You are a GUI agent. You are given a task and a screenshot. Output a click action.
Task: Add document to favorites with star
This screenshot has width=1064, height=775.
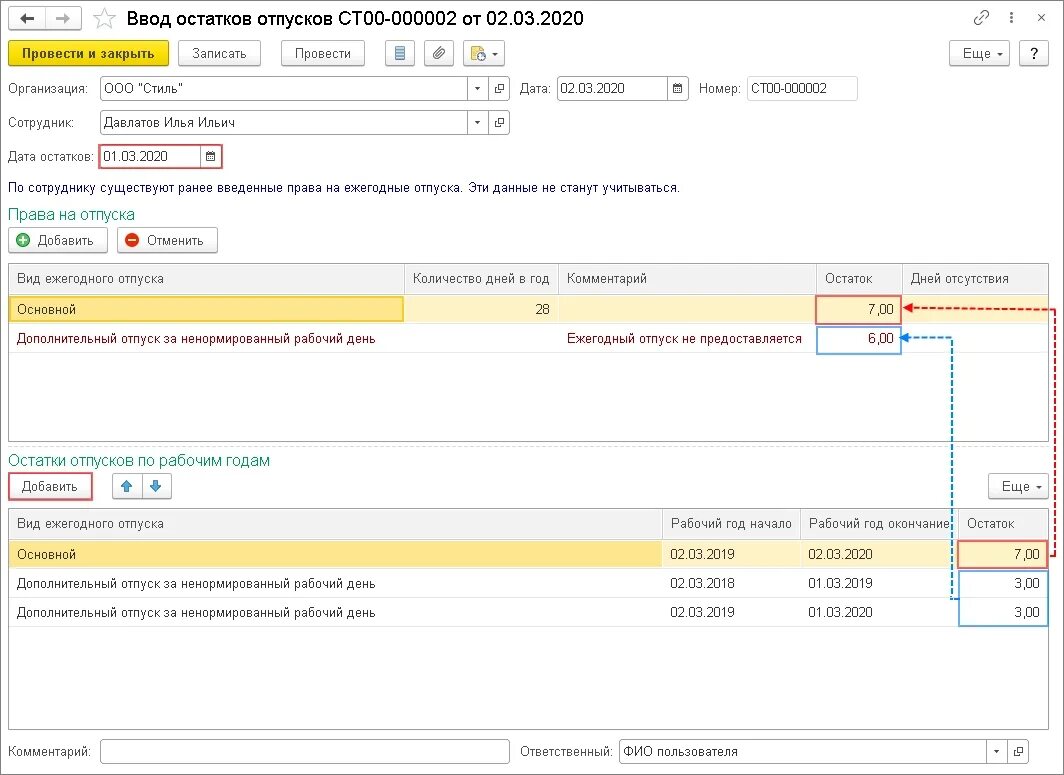pyautogui.click(x=104, y=18)
